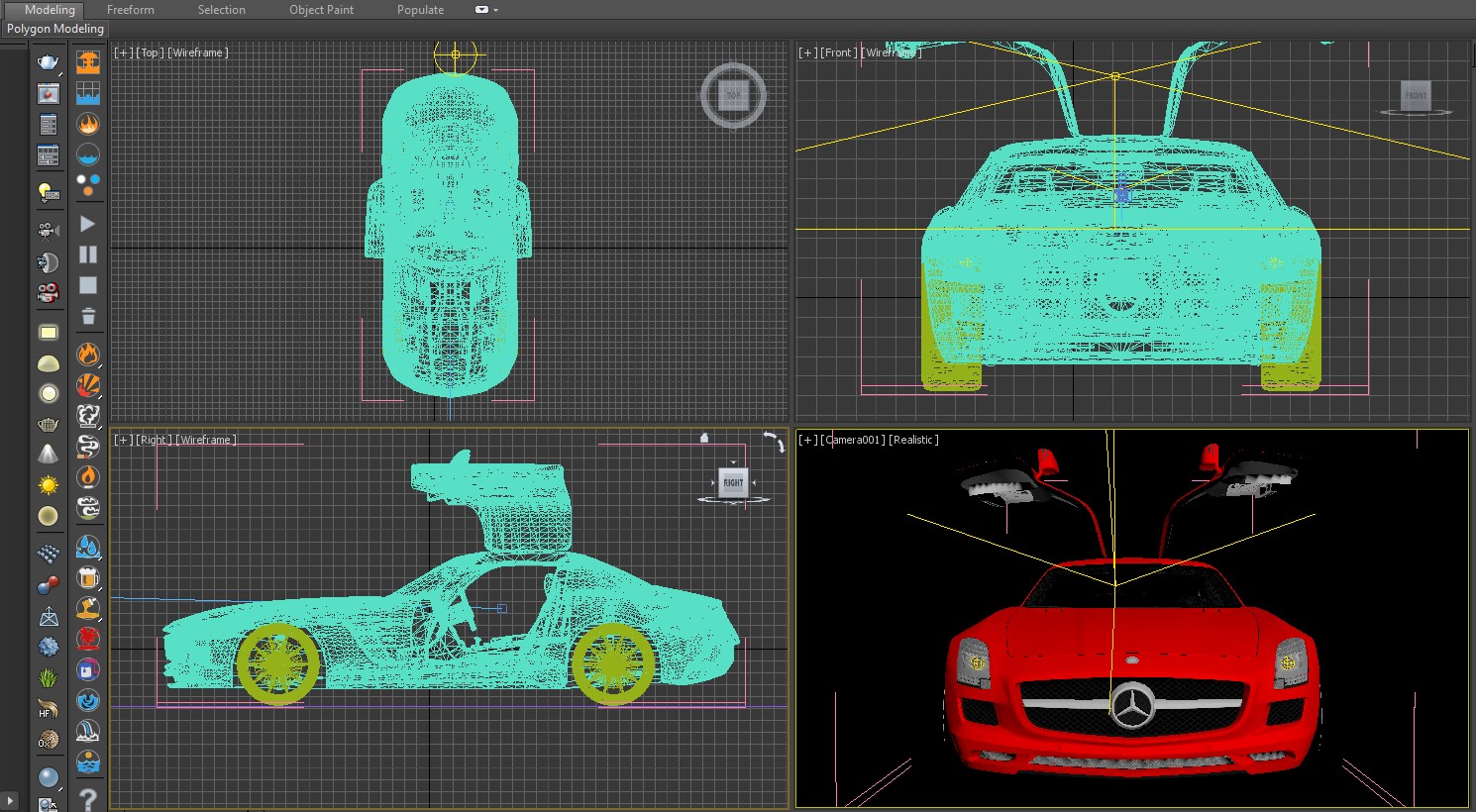Open the [Right] view label menu
The height and width of the screenshot is (812, 1476).
point(154,440)
